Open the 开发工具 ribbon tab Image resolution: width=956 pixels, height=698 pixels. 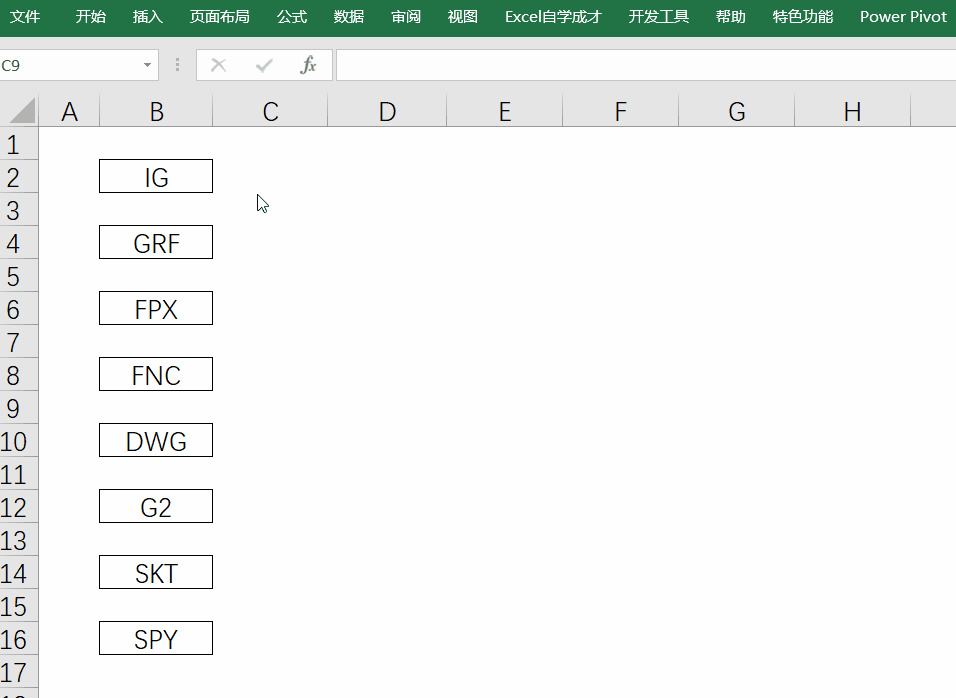(659, 17)
